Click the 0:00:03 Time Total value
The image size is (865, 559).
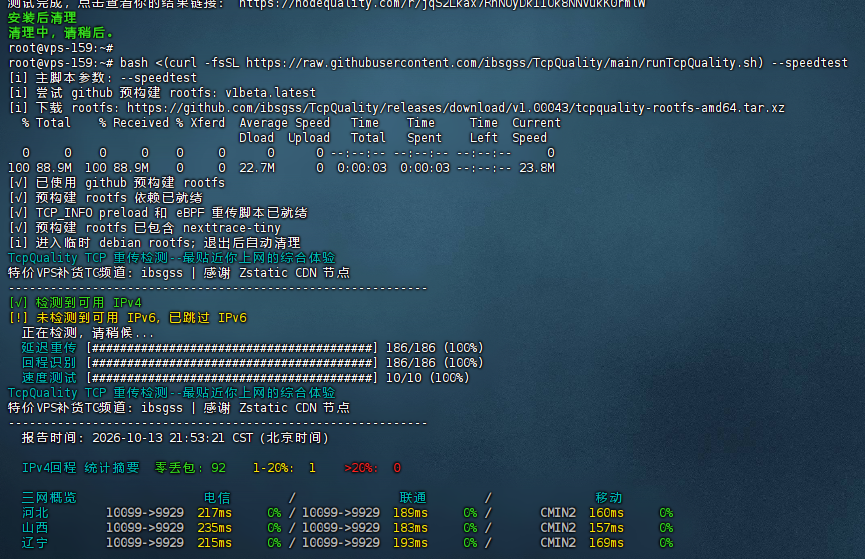click(362, 168)
